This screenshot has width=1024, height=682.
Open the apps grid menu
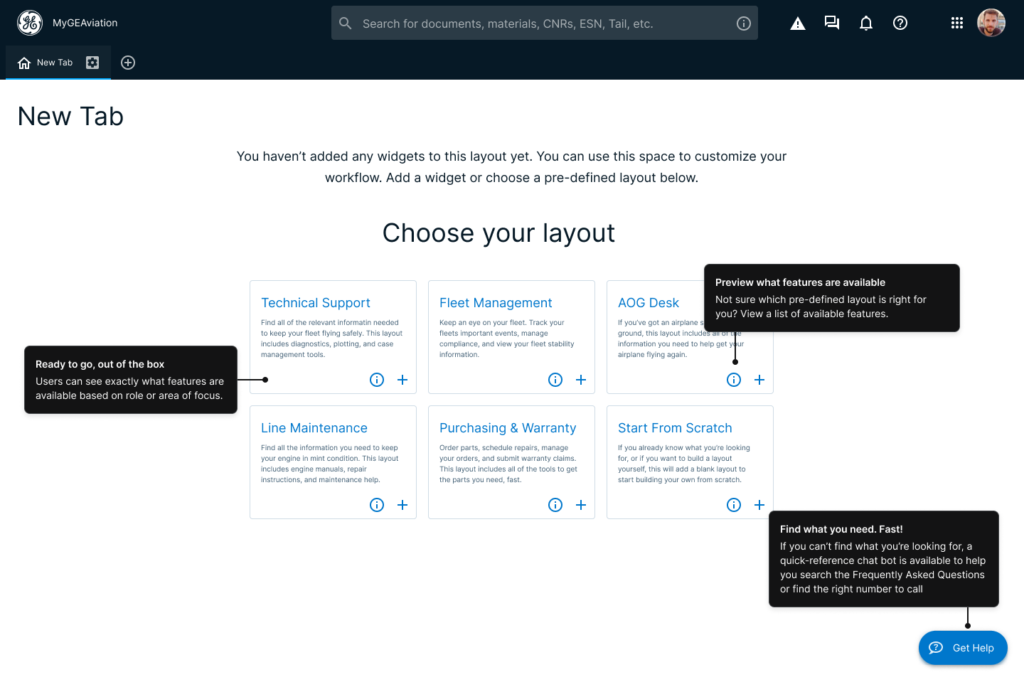[x=957, y=23]
